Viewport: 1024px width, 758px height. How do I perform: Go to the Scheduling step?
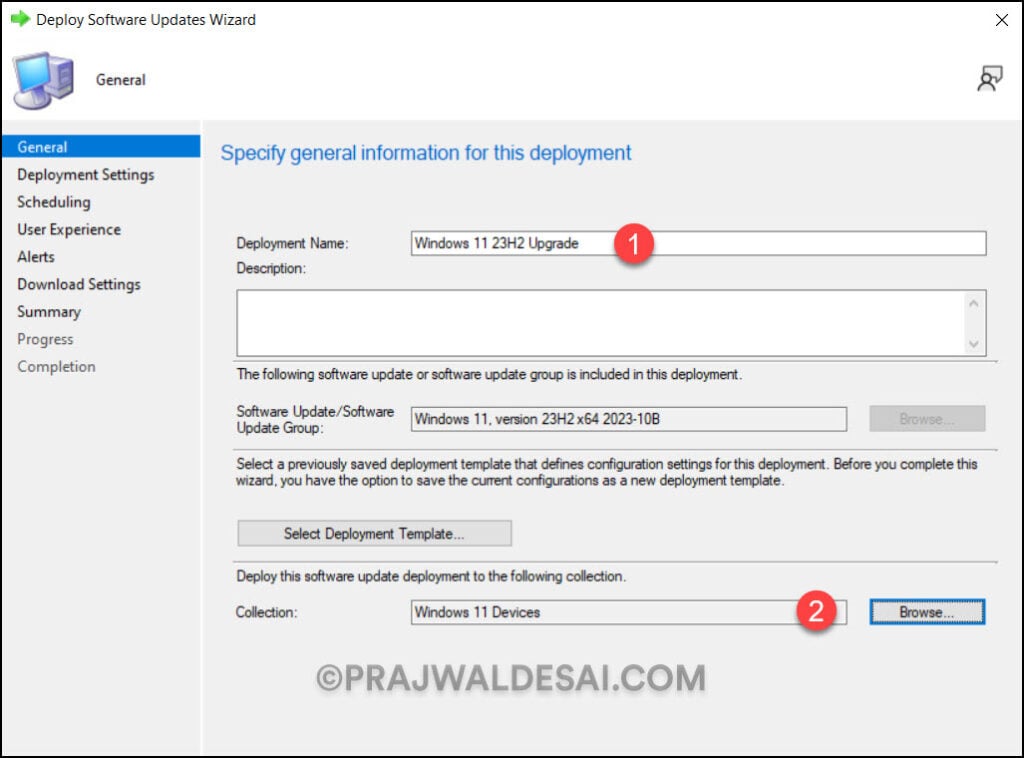click(x=54, y=202)
